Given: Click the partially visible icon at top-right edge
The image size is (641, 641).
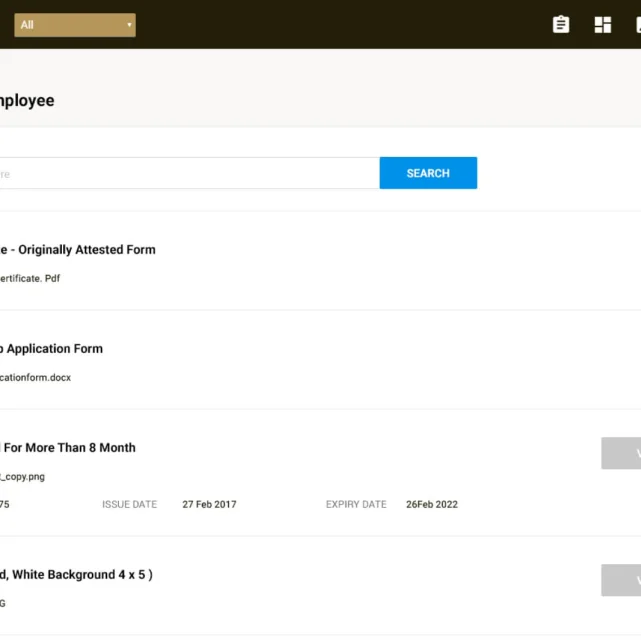Looking at the screenshot, I should (x=637, y=25).
